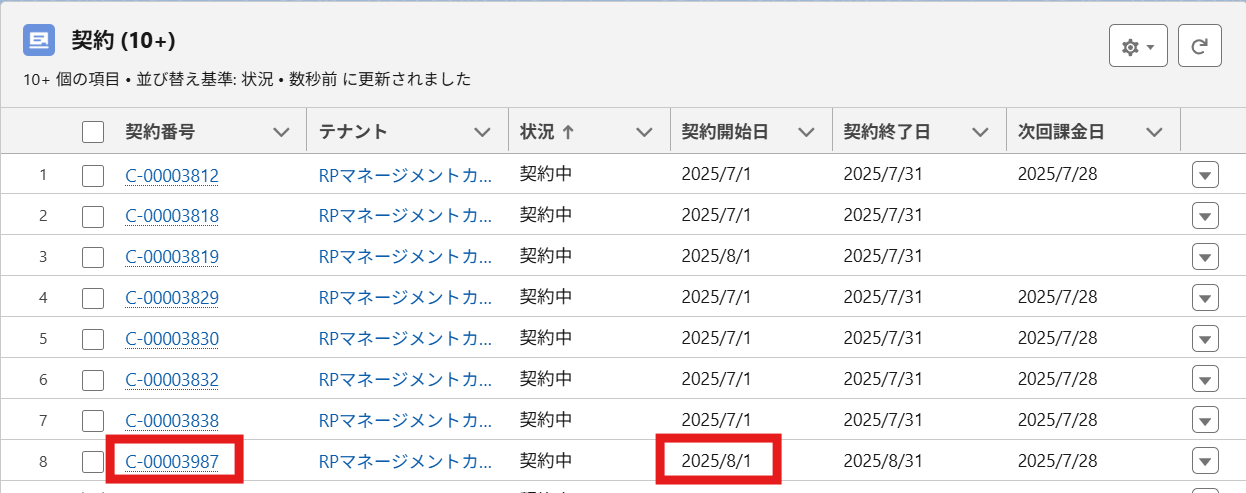The image size is (1246, 493).
Task: Click the 契約 object icon in header
Action: pyautogui.click(x=39, y=41)
